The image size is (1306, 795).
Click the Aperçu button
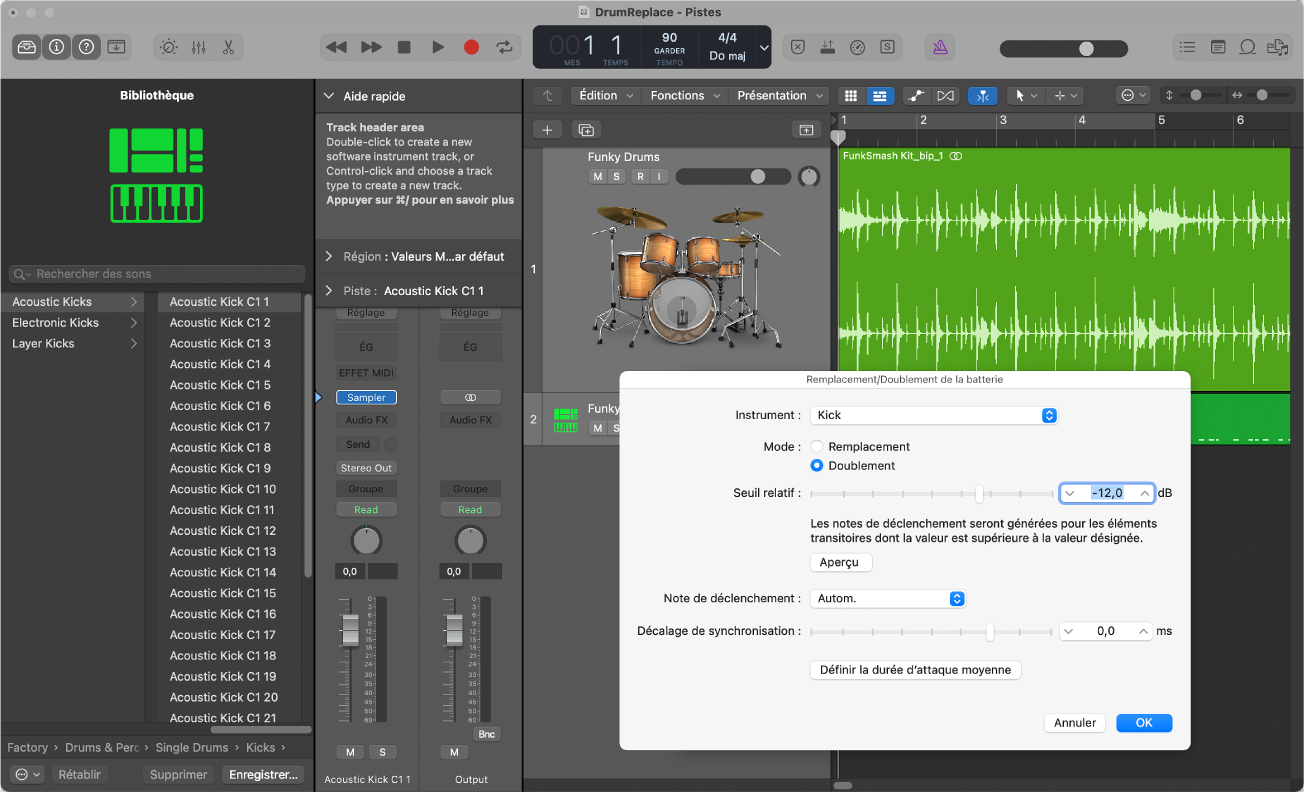coord(840,562)
